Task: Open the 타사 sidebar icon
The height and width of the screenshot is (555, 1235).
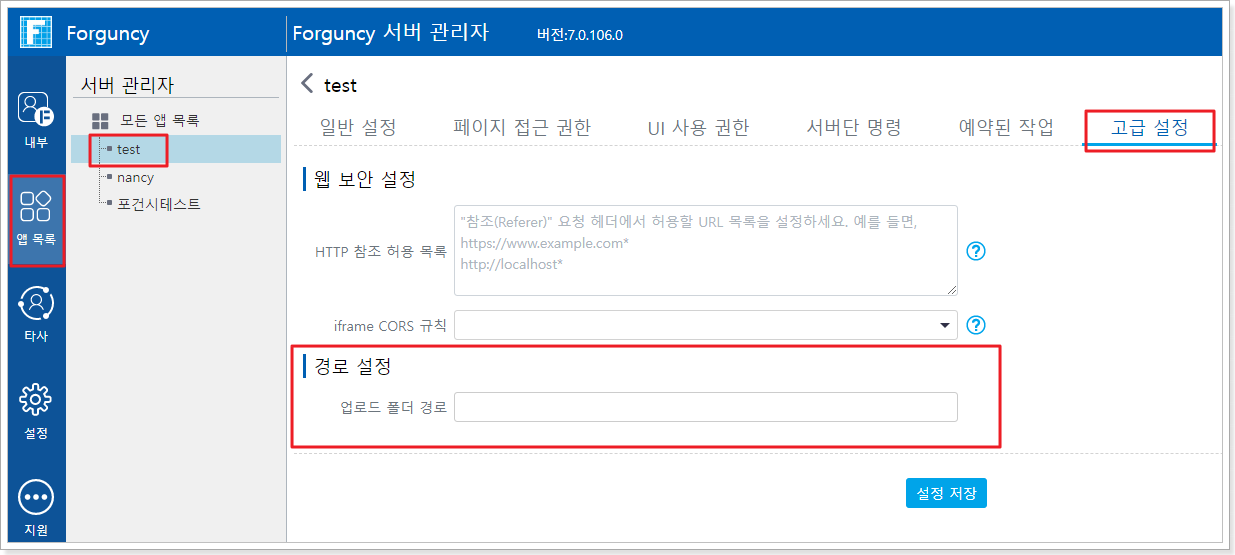Action: point(36,303)
